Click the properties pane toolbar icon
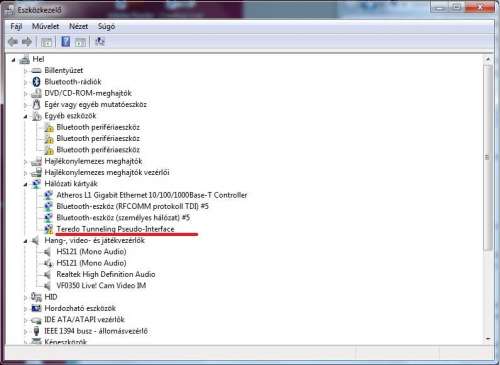The width and height of the screenshot is (500, 365). 80,42
